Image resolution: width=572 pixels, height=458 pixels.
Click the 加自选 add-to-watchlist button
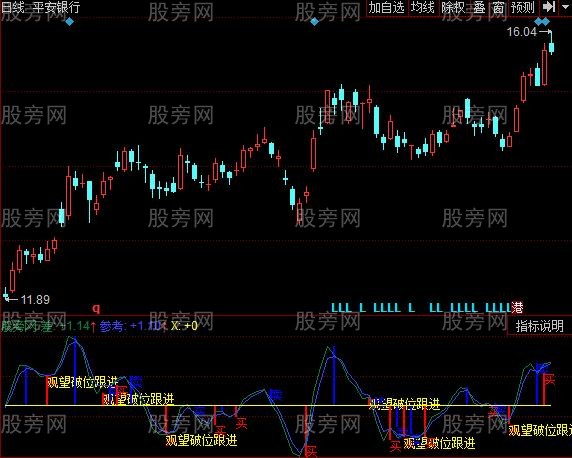(387, 7)
